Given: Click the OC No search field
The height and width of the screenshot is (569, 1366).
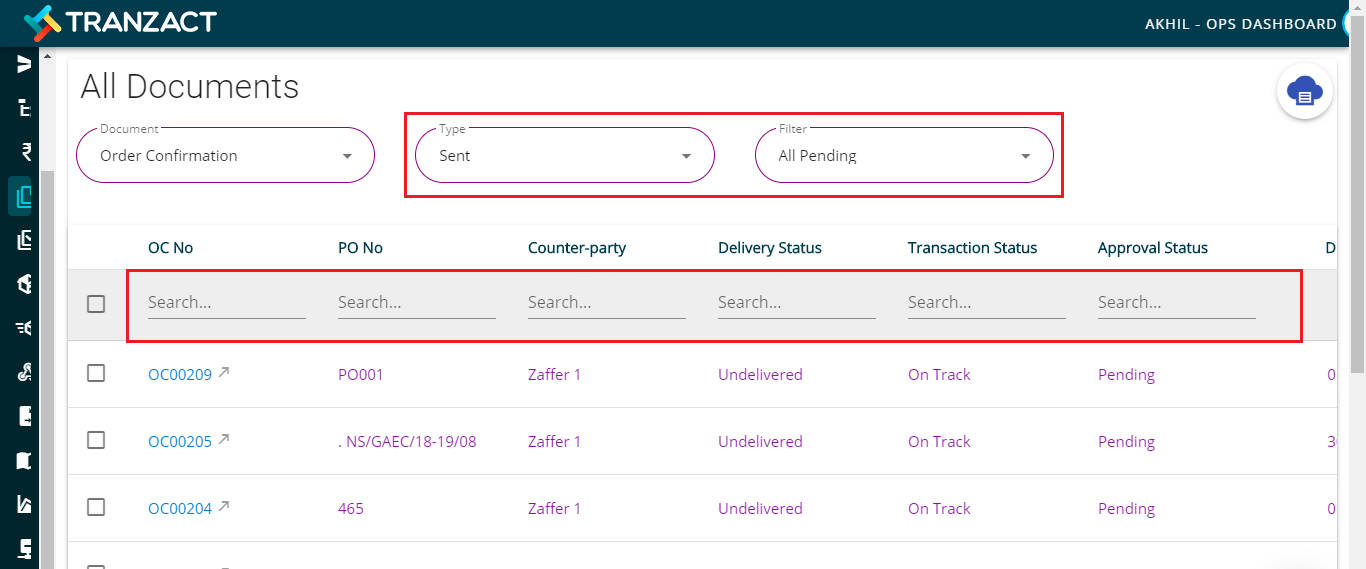Looking at the screenshot, I should 227,302.
